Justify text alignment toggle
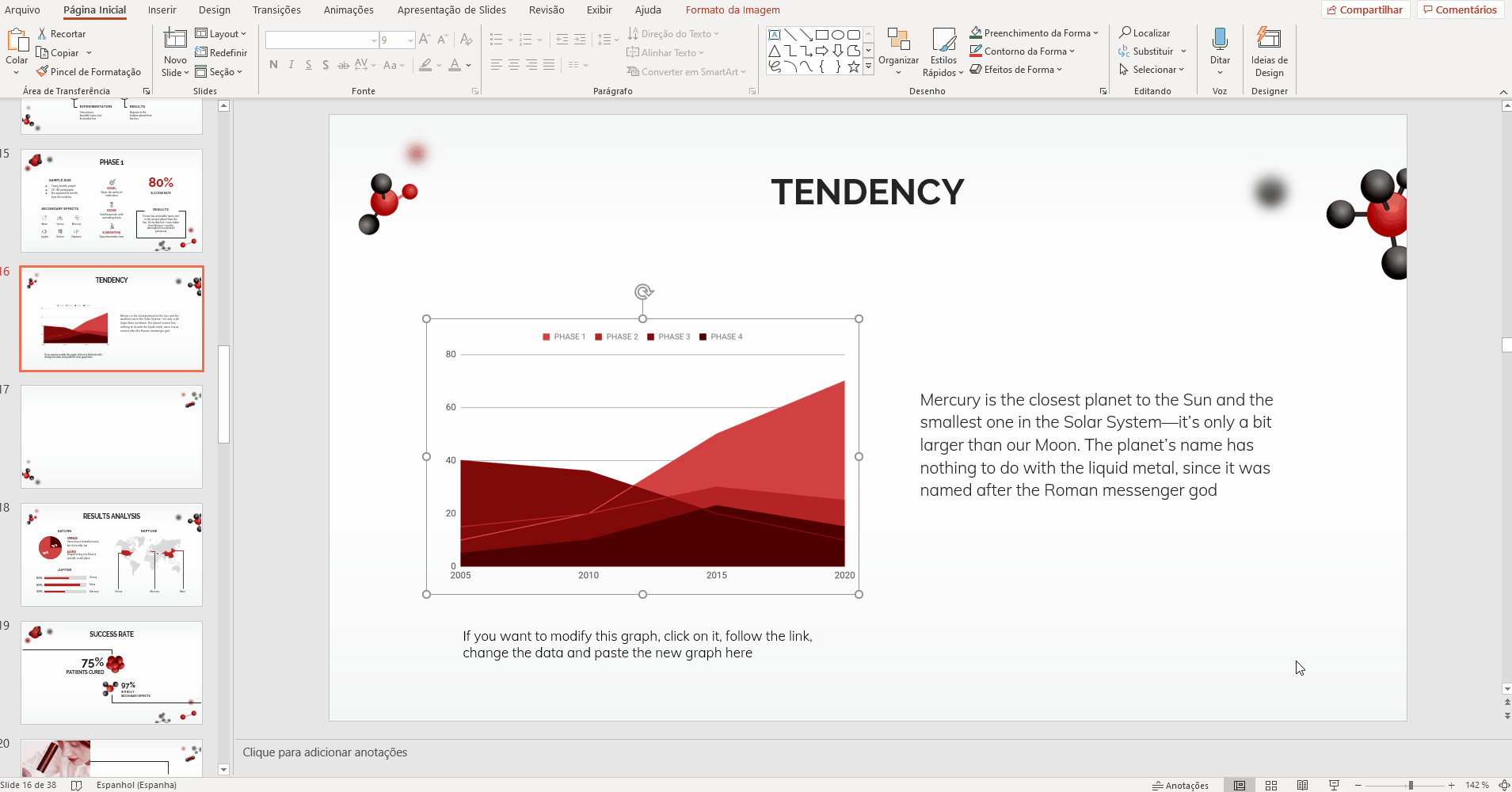The height and width of the screenshot is (792, 1512). coord(549,65)
